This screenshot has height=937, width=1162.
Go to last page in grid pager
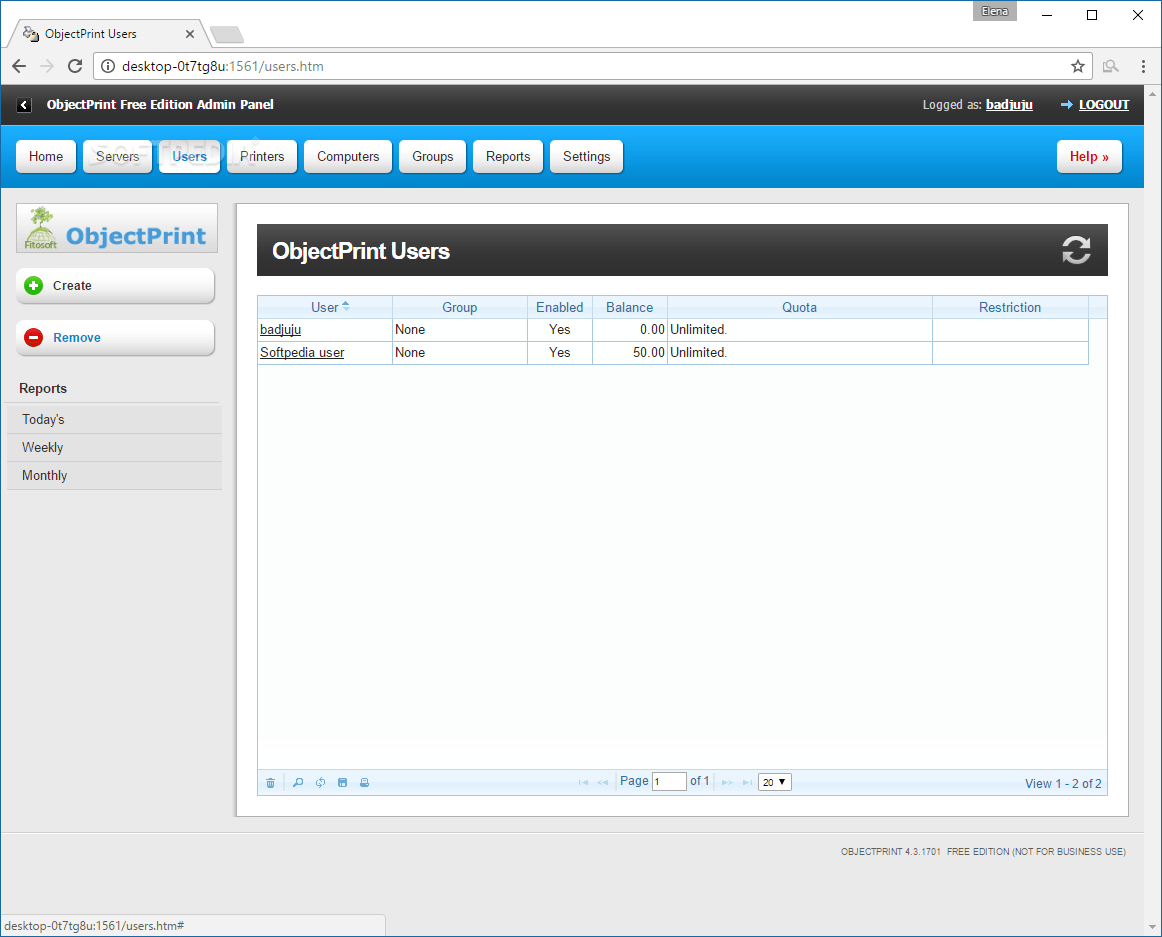(x=747, y=783)
